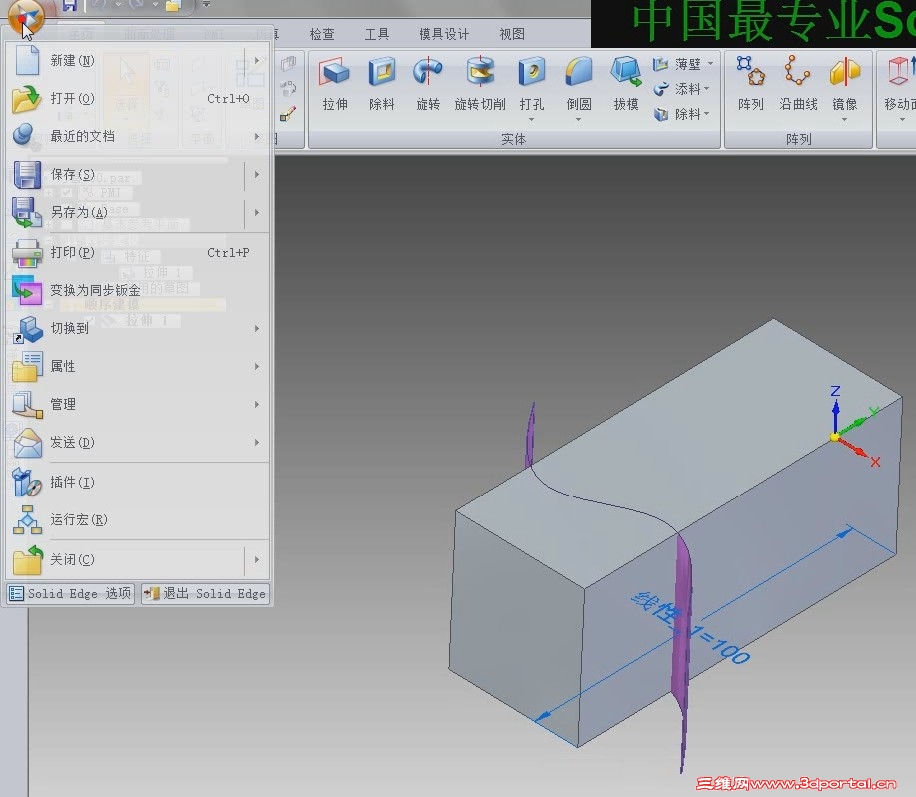Screen dimensions: 916x797
Task: Click the open folder icon beside 打开
Action: point(27,99)
